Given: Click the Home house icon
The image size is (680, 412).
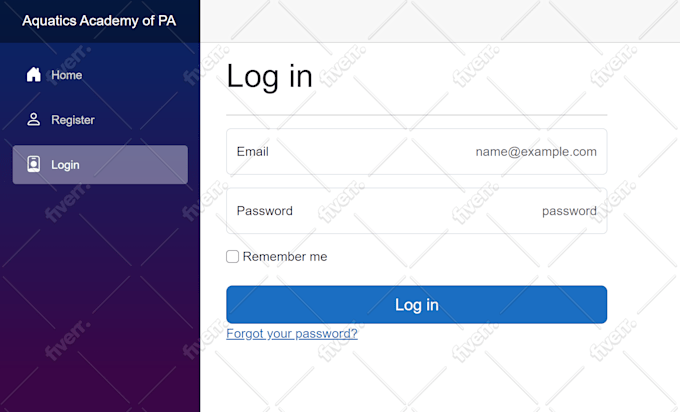Looking at the screenshot, I should tap(33, 75).
